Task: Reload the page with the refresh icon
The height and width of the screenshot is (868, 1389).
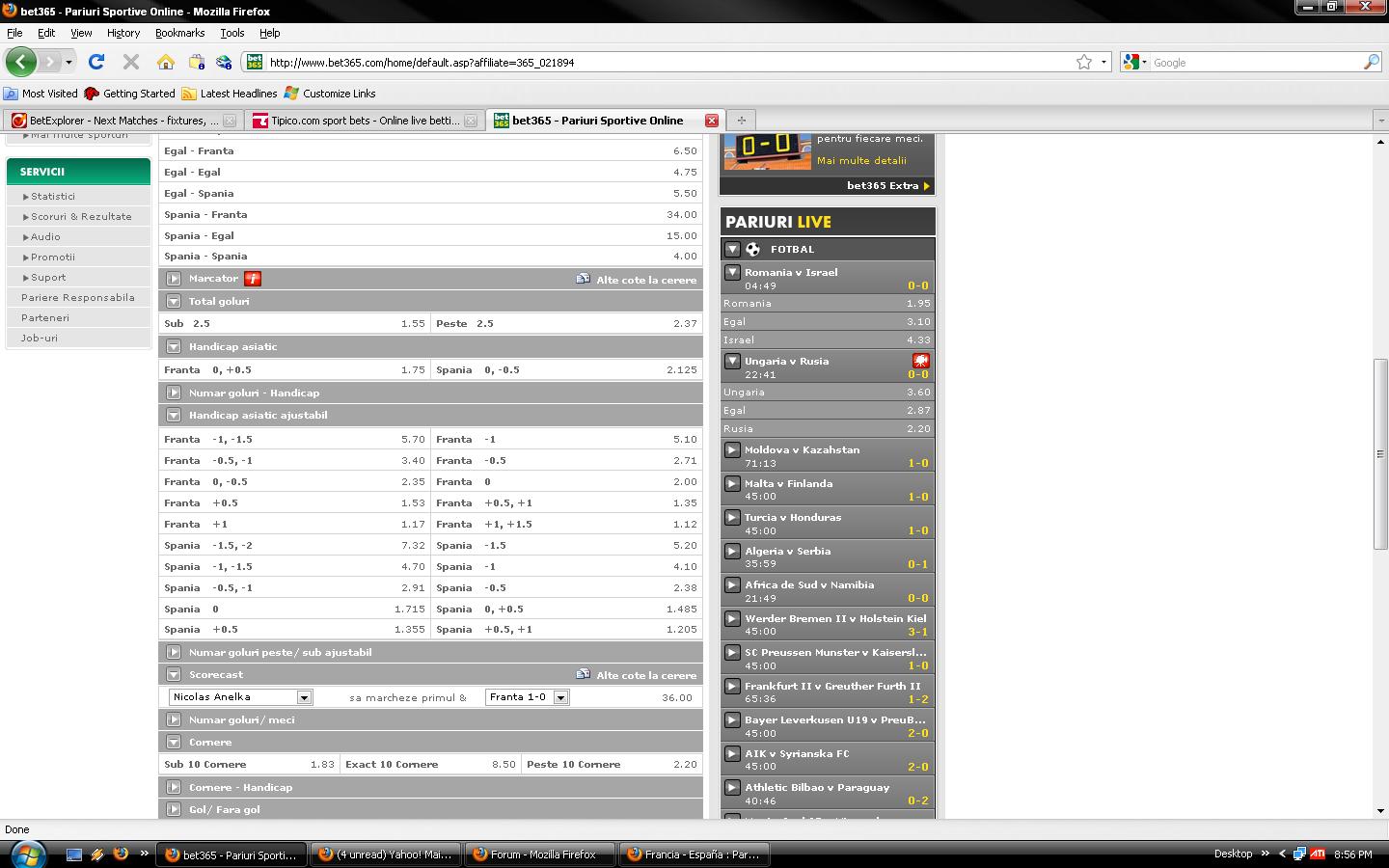Action: (x=96, y=62)
